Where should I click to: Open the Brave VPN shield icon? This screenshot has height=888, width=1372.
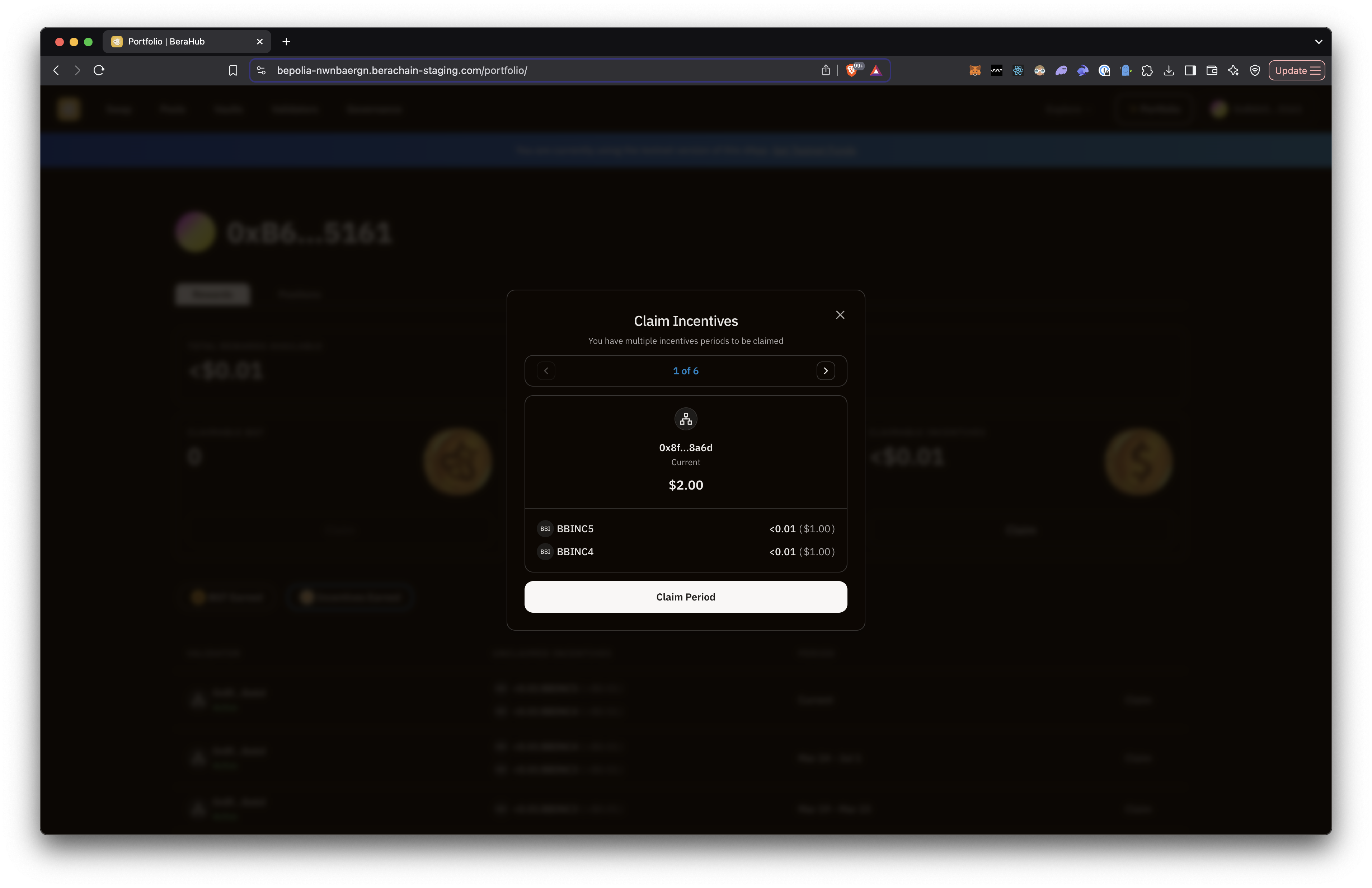click(1254, 70)
